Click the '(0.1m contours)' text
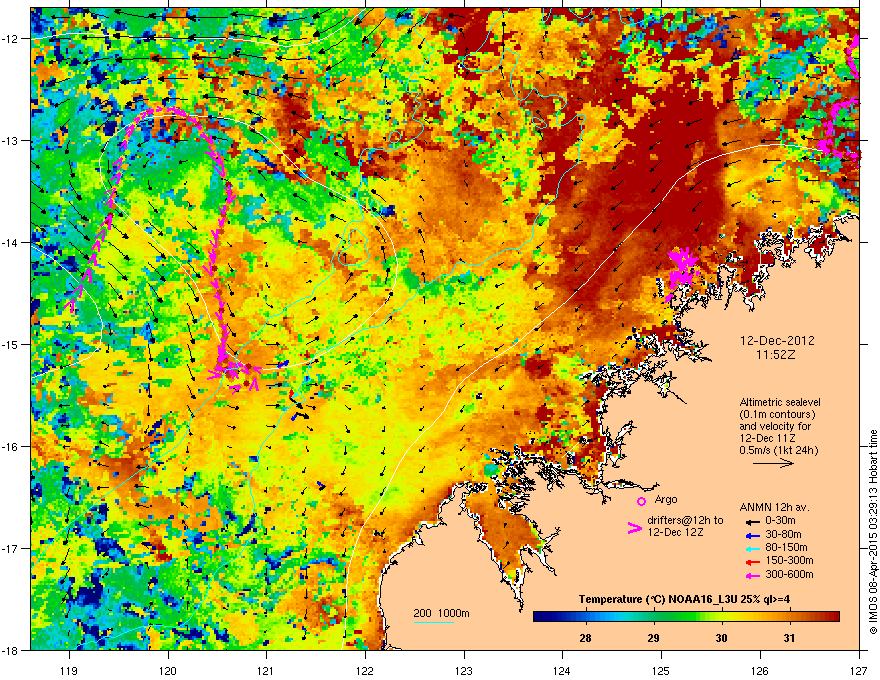 (x=777, y=415)
